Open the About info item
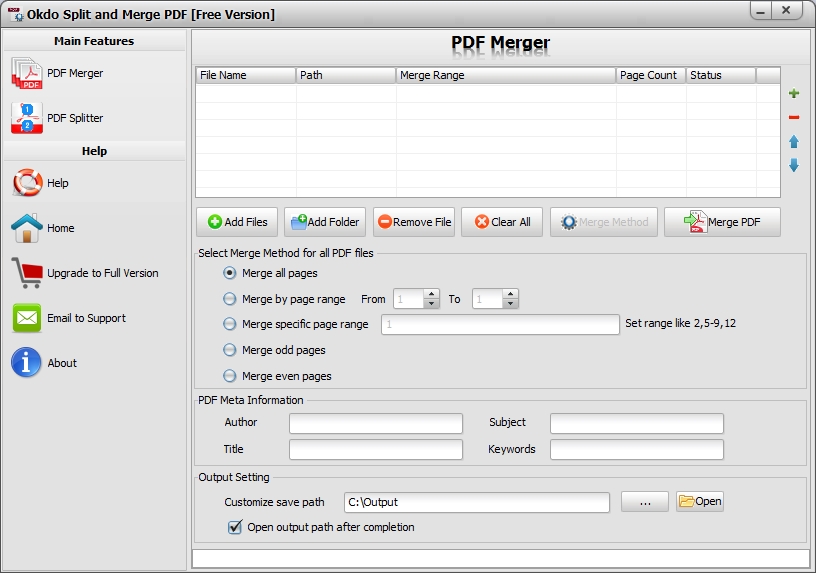Screen dimensions: 816x573 tap(44, 363)
